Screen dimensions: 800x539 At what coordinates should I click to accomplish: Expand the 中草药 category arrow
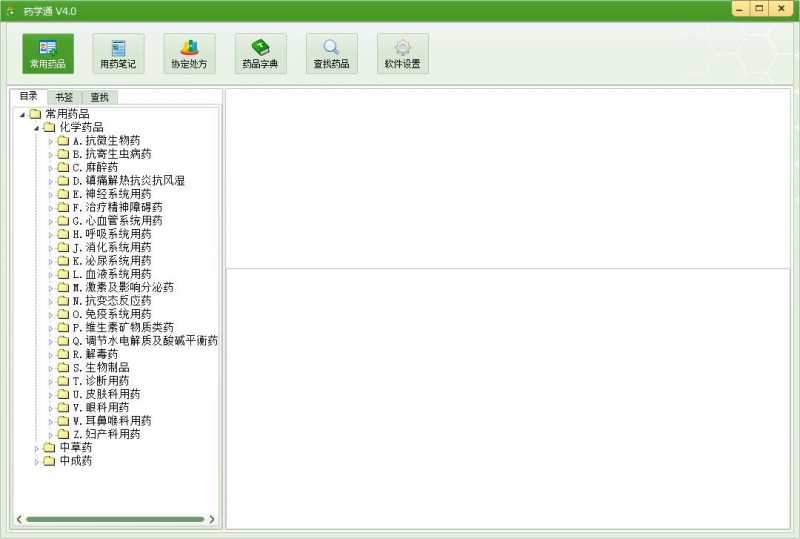[x=37, y=448]
